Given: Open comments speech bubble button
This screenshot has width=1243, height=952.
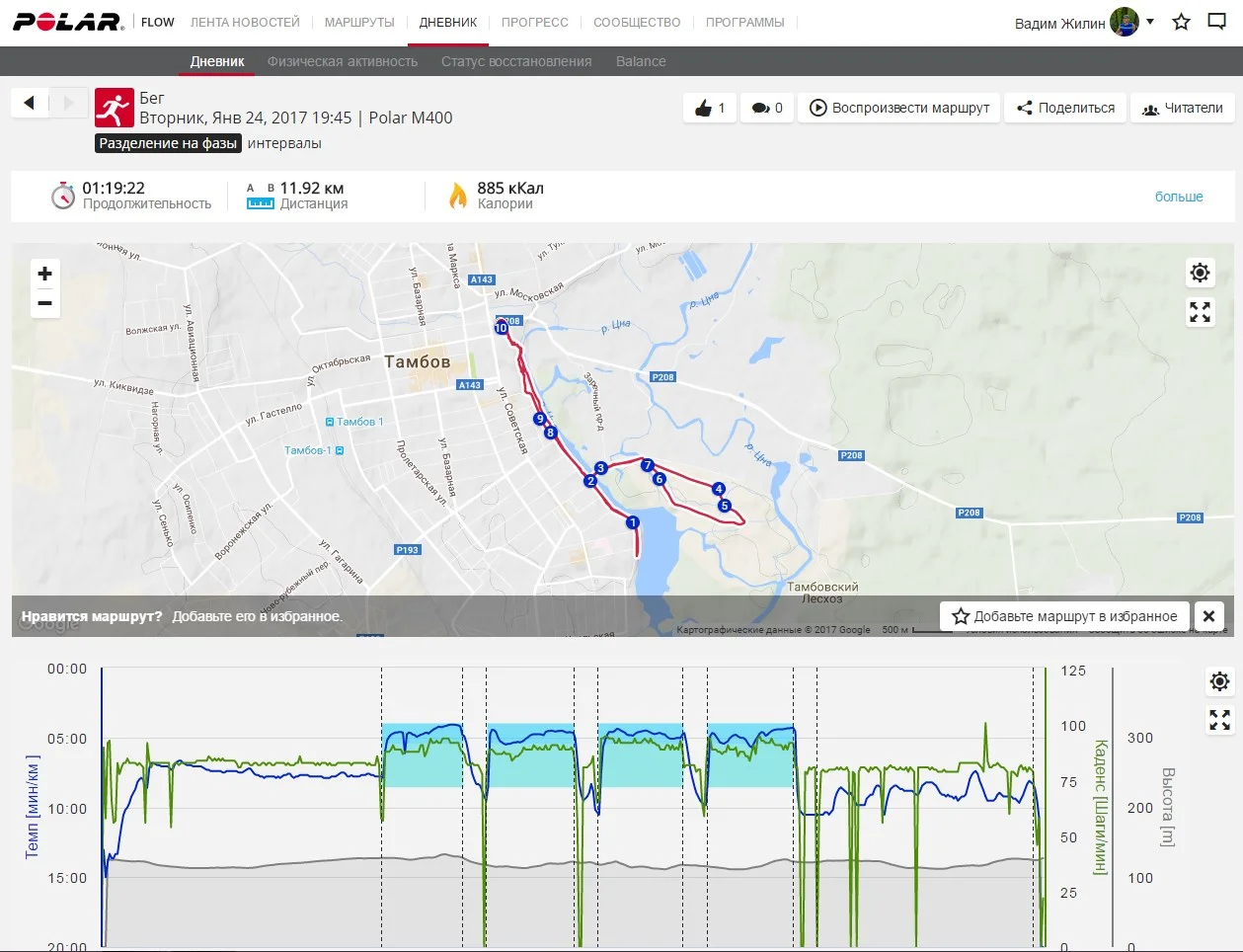Looking at the screenshot, I should (x=767, y=108).
